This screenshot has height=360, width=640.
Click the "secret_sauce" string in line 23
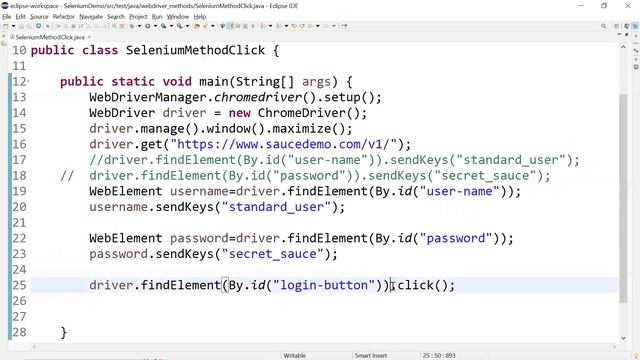click(x=272, y=254)
